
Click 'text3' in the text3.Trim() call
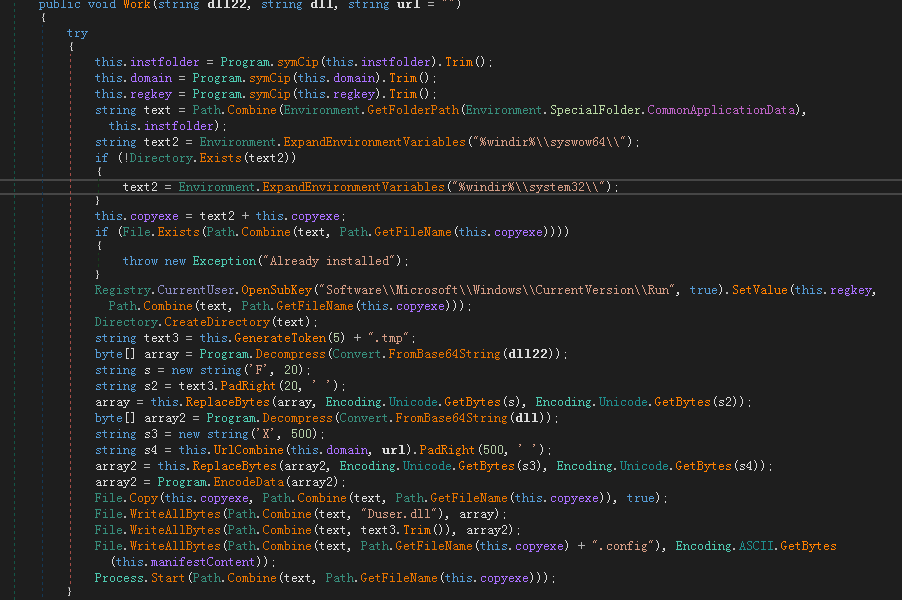tap(378, 531)
